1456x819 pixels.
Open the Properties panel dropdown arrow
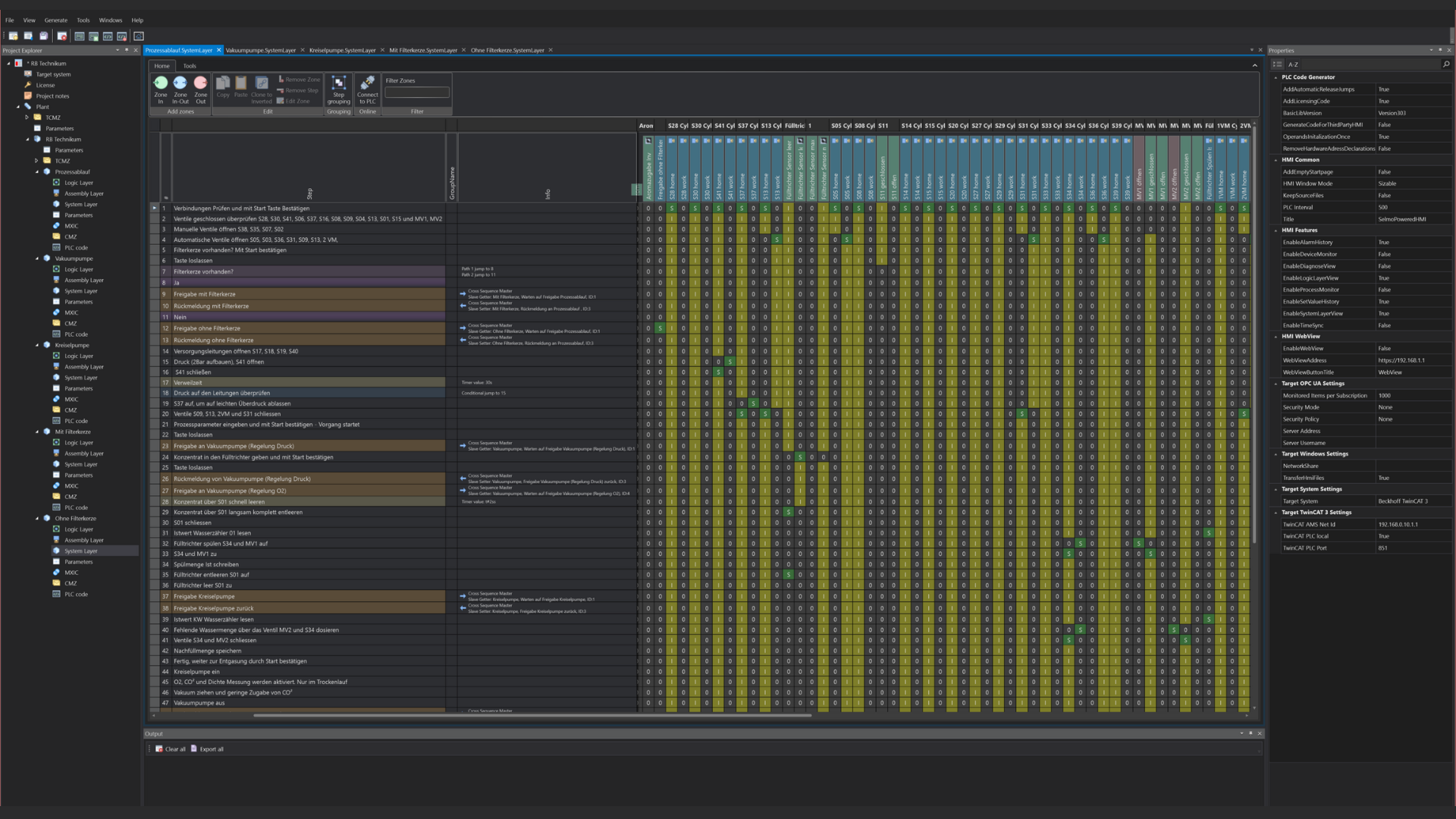click(x=1431, y=50)
